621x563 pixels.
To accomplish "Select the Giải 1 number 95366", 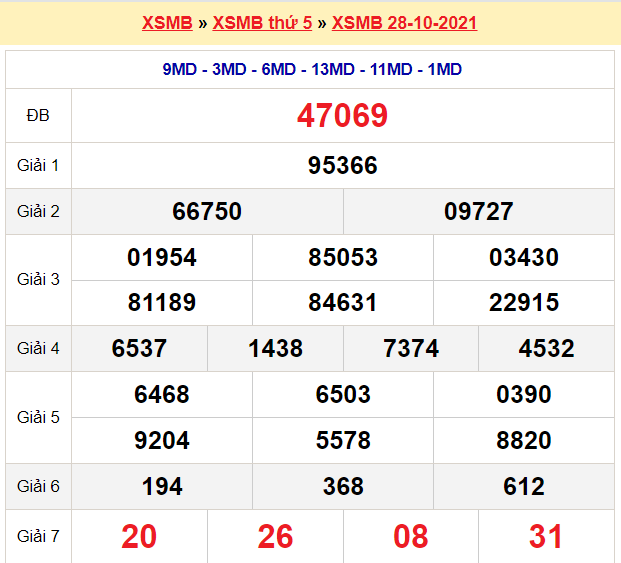I will pyautogui.click(x=342, y=166).
